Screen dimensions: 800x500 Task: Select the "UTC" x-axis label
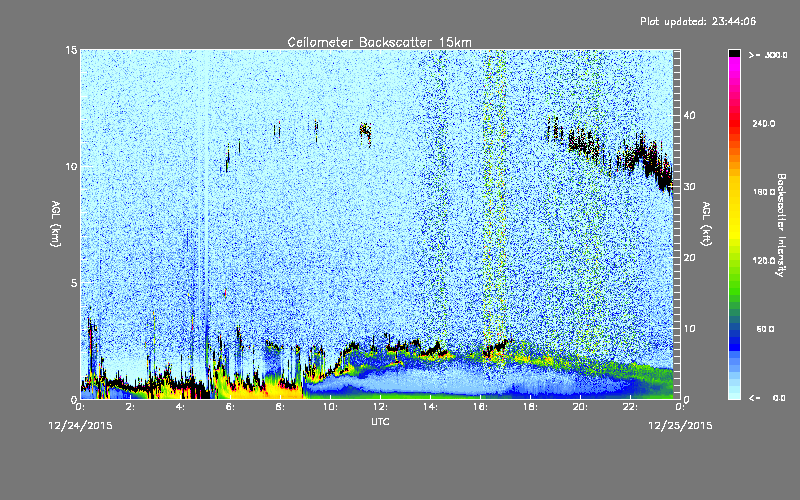click(x=380, y=421)
